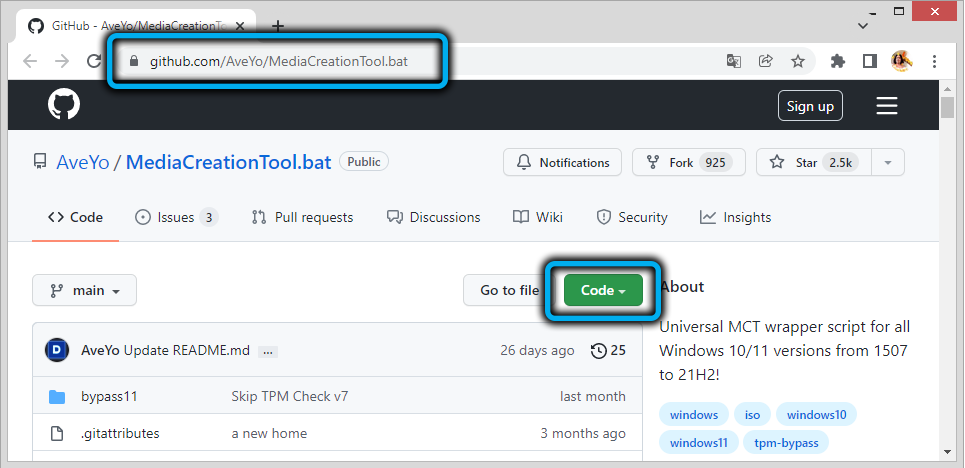Bookmark this page with star icon
The image size is (965, 468).
click(797, 61)
